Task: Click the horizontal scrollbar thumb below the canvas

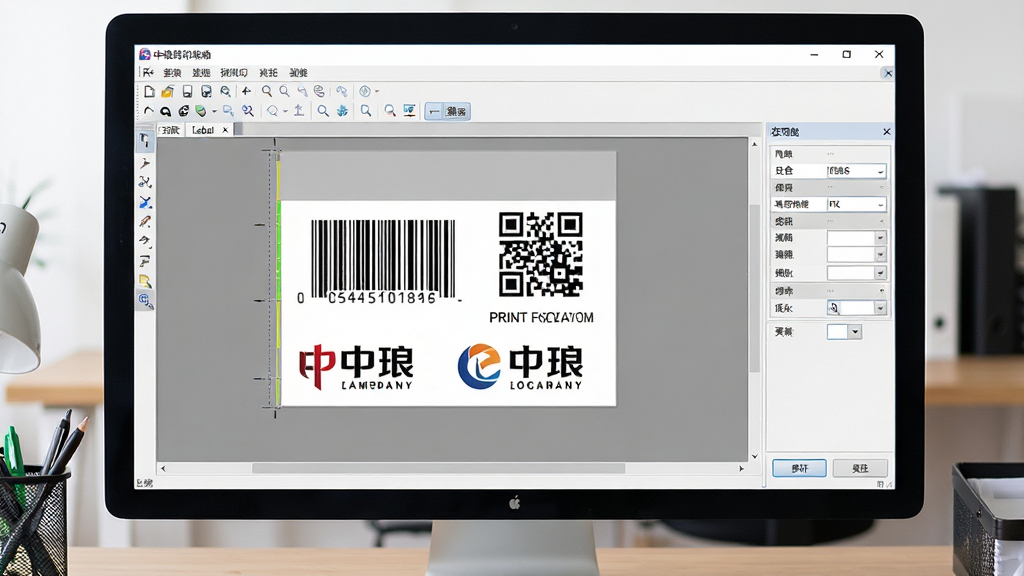Action: 439,468
